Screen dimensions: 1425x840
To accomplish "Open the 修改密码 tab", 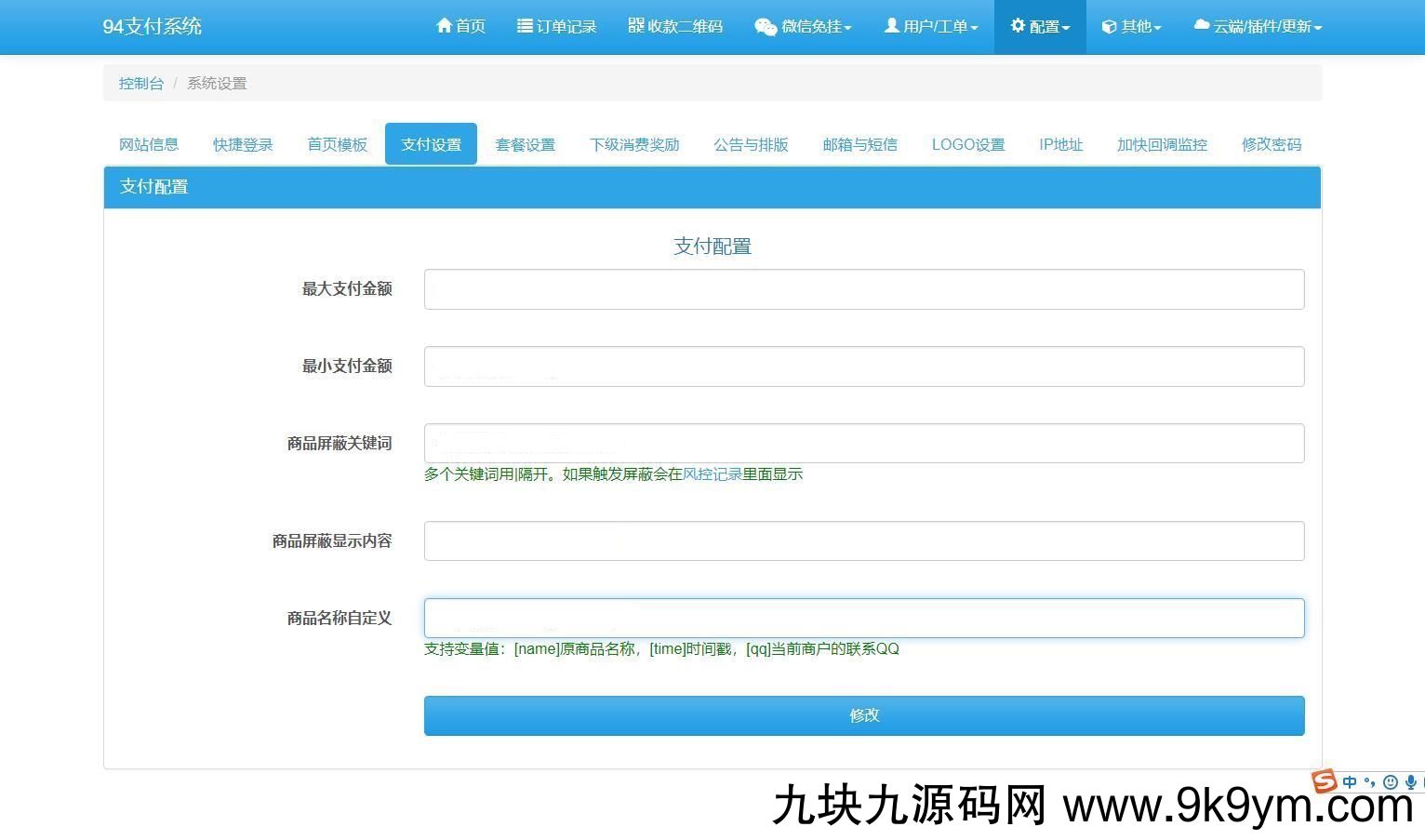I will point(1271,144).
